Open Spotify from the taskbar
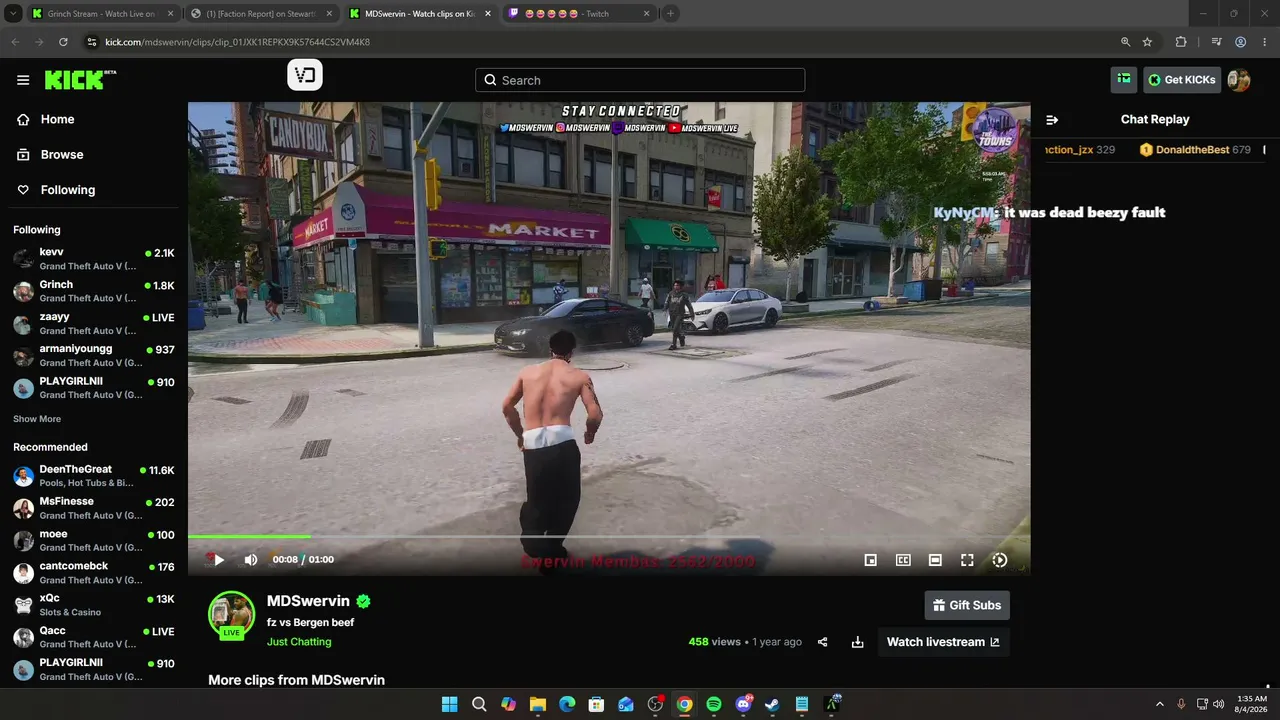The height and width of the screenshot is (720, 1280). 714,704
